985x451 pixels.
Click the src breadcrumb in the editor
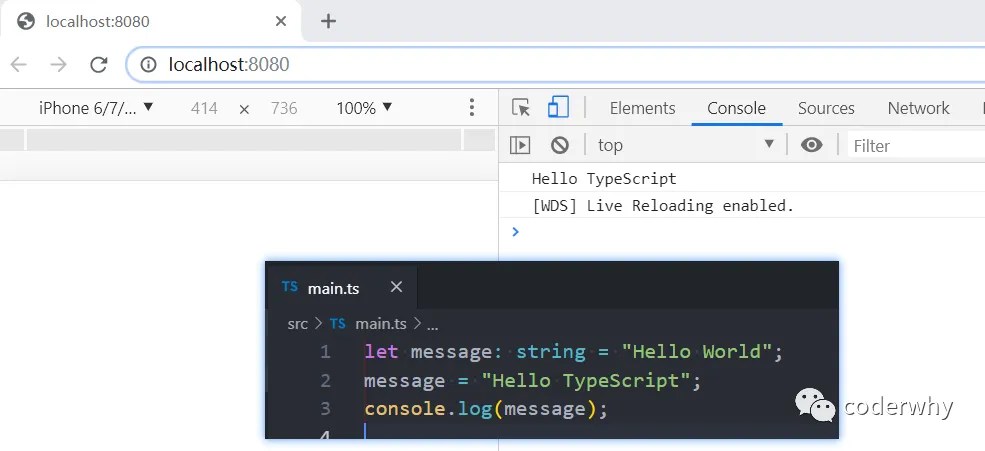(x=298, y=324)
